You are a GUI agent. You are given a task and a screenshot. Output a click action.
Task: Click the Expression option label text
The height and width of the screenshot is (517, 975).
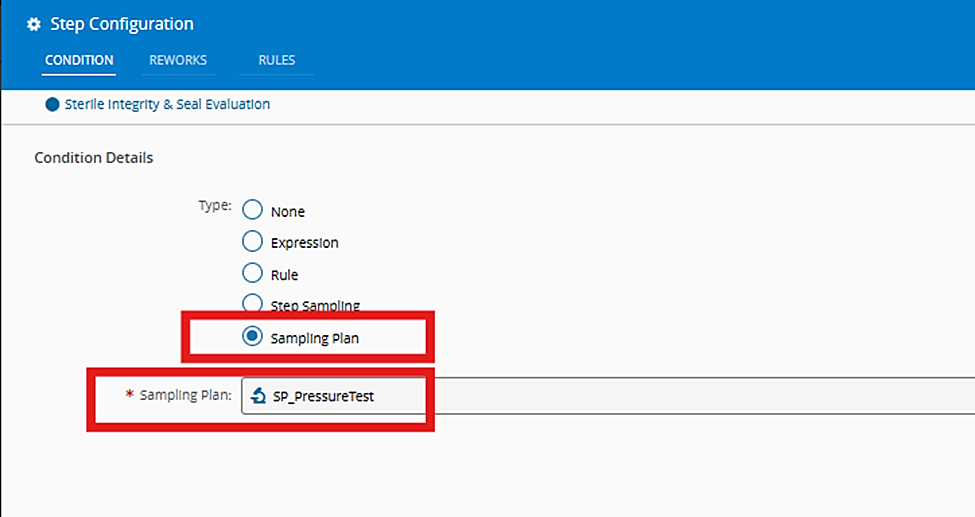pos(304,242)
